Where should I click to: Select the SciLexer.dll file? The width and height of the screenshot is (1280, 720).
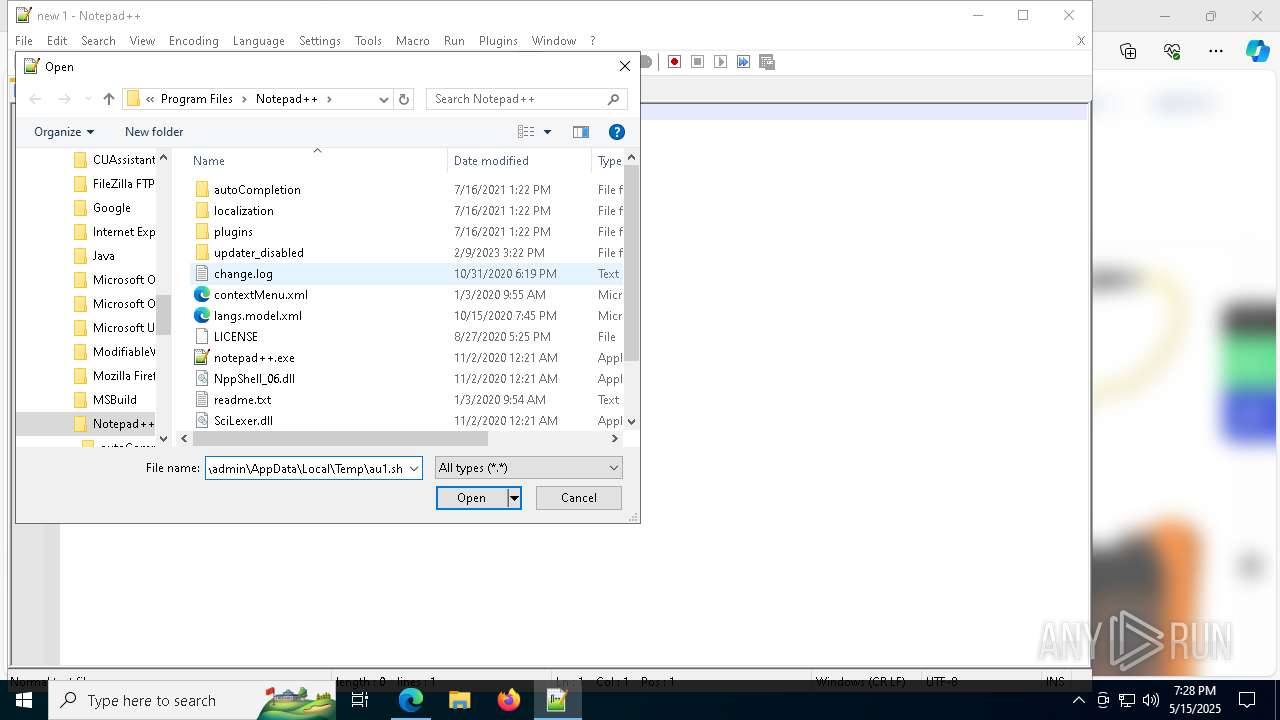243,421
